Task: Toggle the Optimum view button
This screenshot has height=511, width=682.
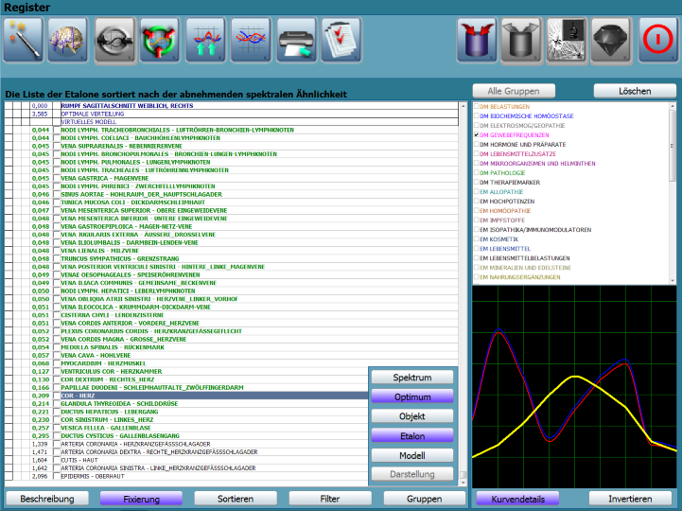Action: coord(412,397)
